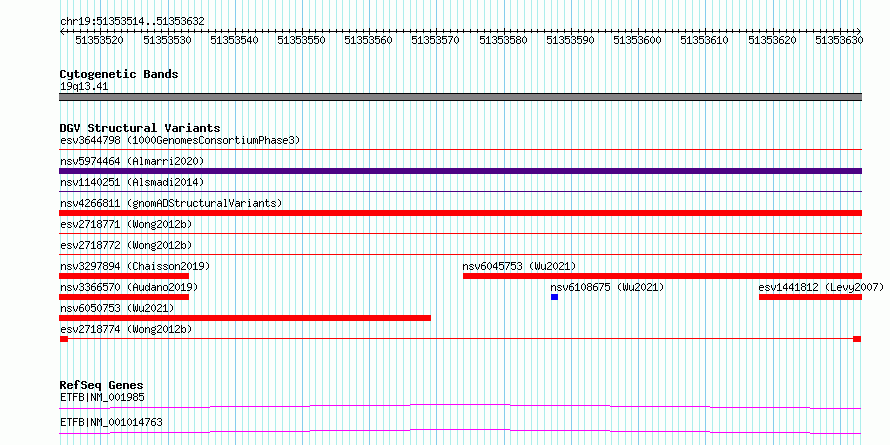Viewport: 890px width, 445px height.
Task: Click ruler position 51353520
Action: click(x=99, y=40)
